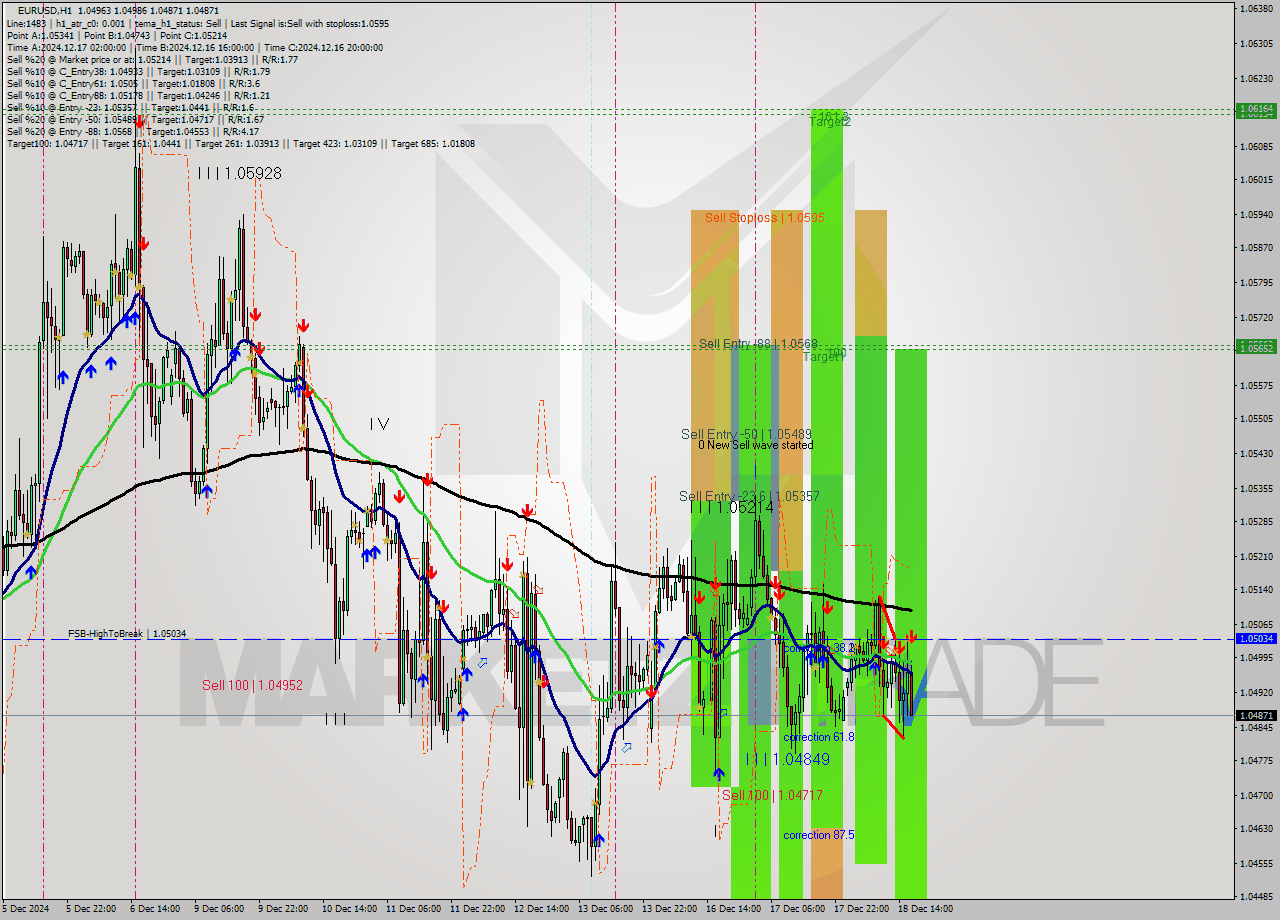Click '6 Dec 14:00' on time axis
Screen dimensions: 1280x920
point(155,909)
